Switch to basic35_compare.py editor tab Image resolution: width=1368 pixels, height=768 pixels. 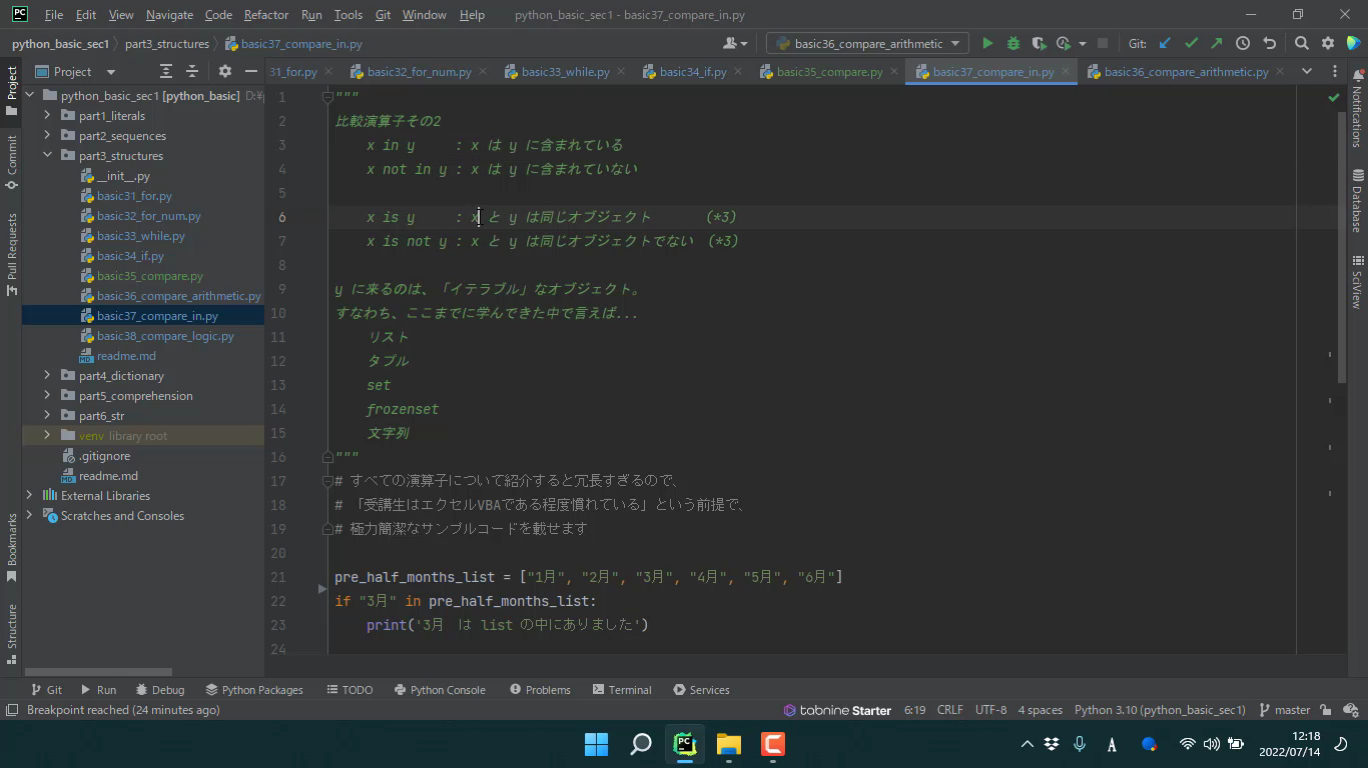829,72
